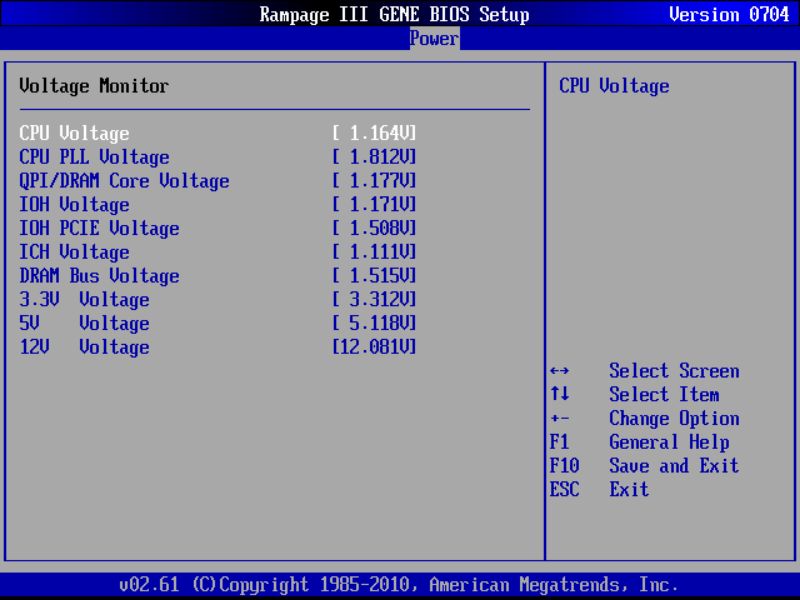
Task: Click the 3.3V rail value 3.312V
Action: 374,299
